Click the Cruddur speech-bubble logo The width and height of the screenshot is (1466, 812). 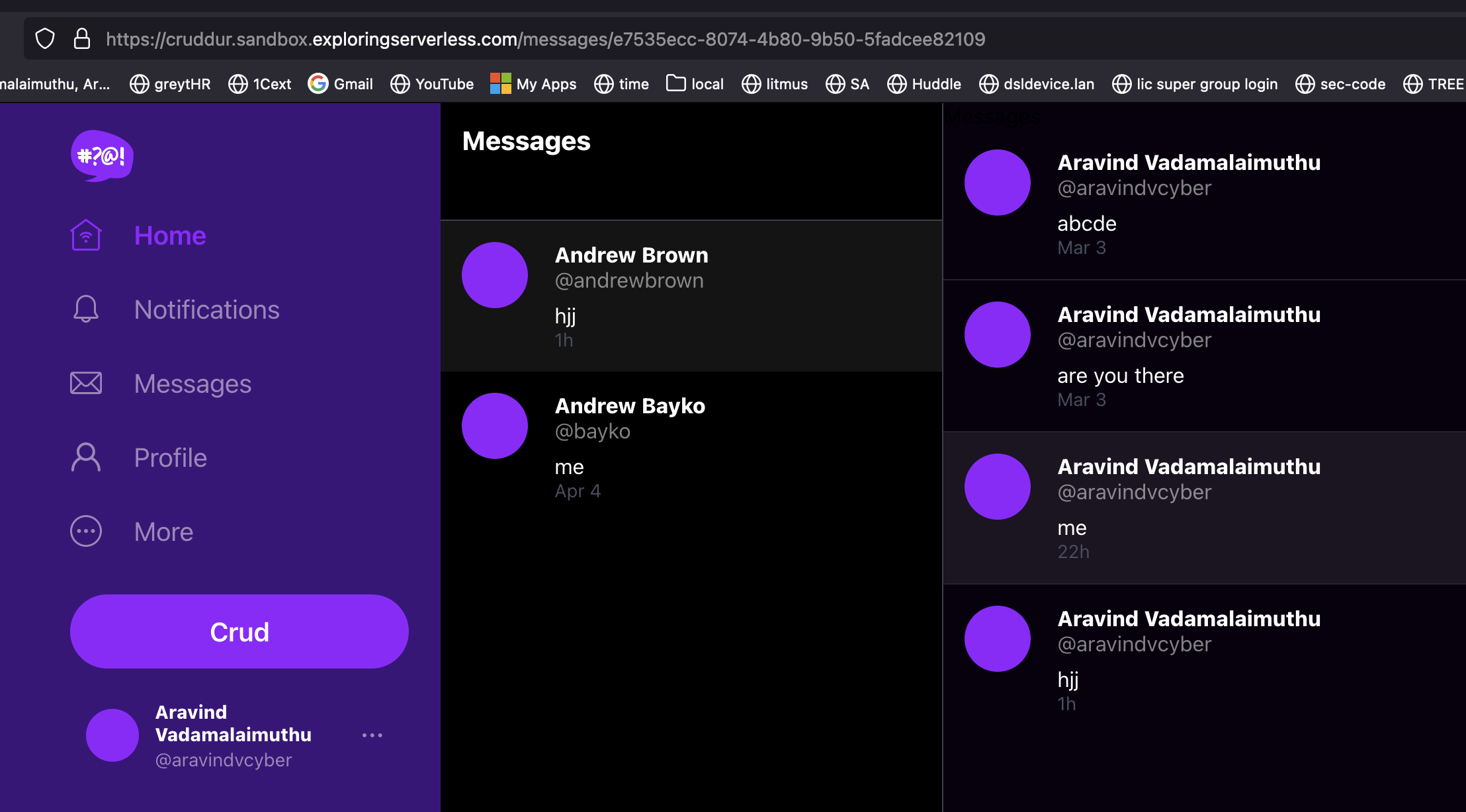[103, 156]
